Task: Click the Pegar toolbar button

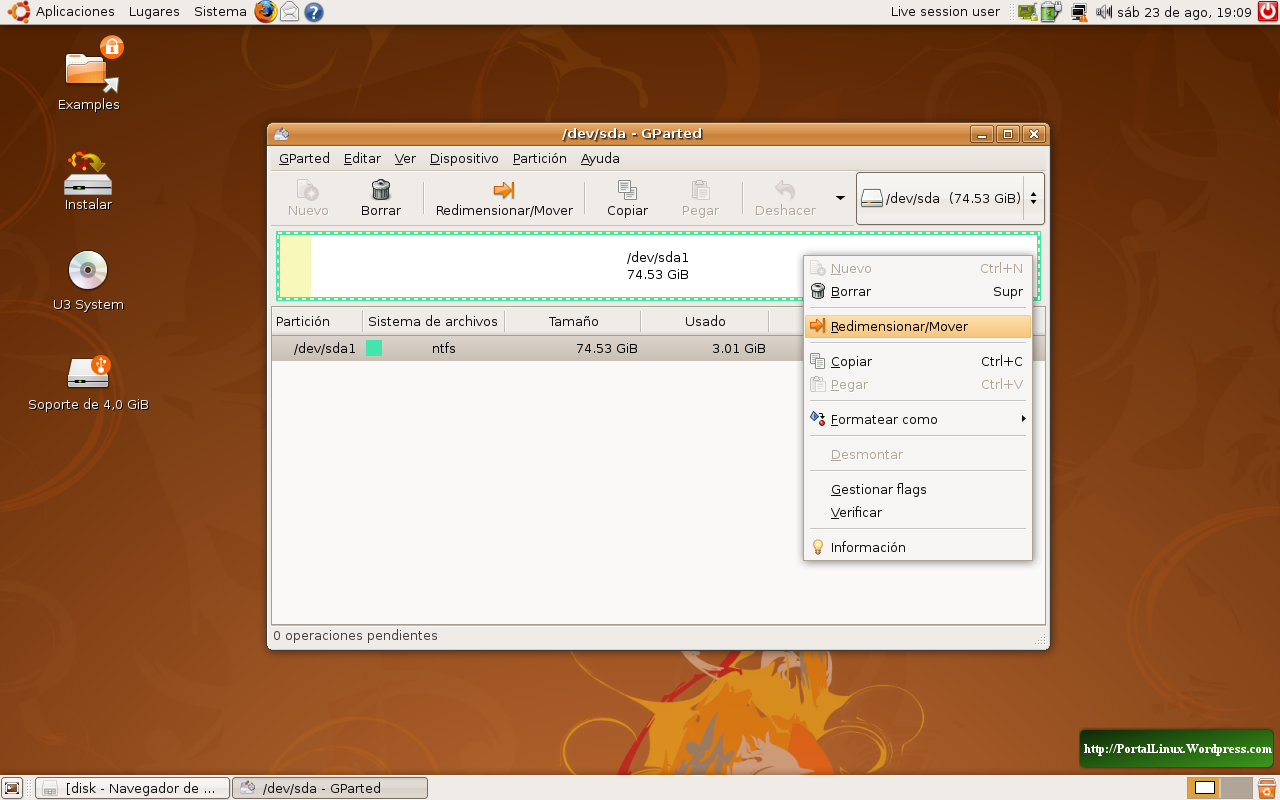Action: click(700, 198)
